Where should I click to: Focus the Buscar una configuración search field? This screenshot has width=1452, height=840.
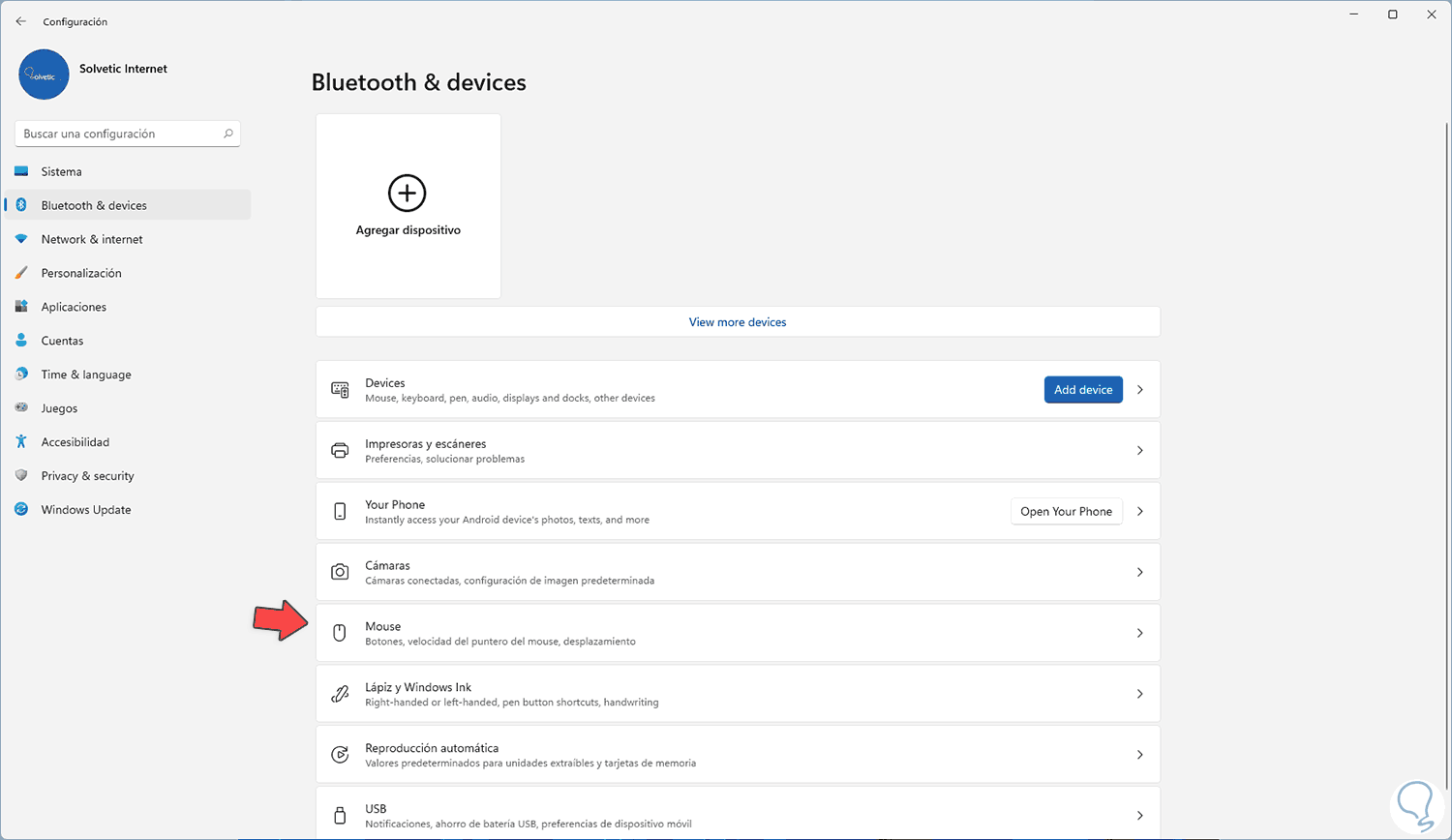click(116, 134)
